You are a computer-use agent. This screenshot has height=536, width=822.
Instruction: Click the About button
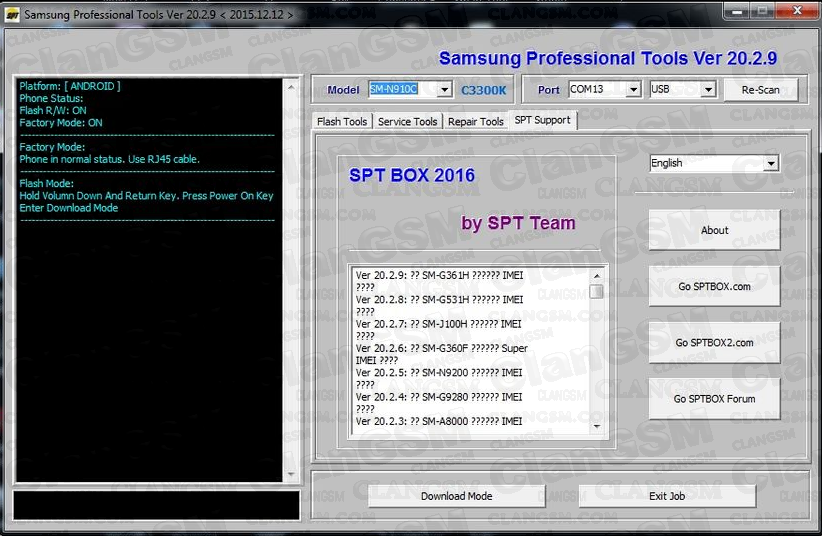coord(714,230)
